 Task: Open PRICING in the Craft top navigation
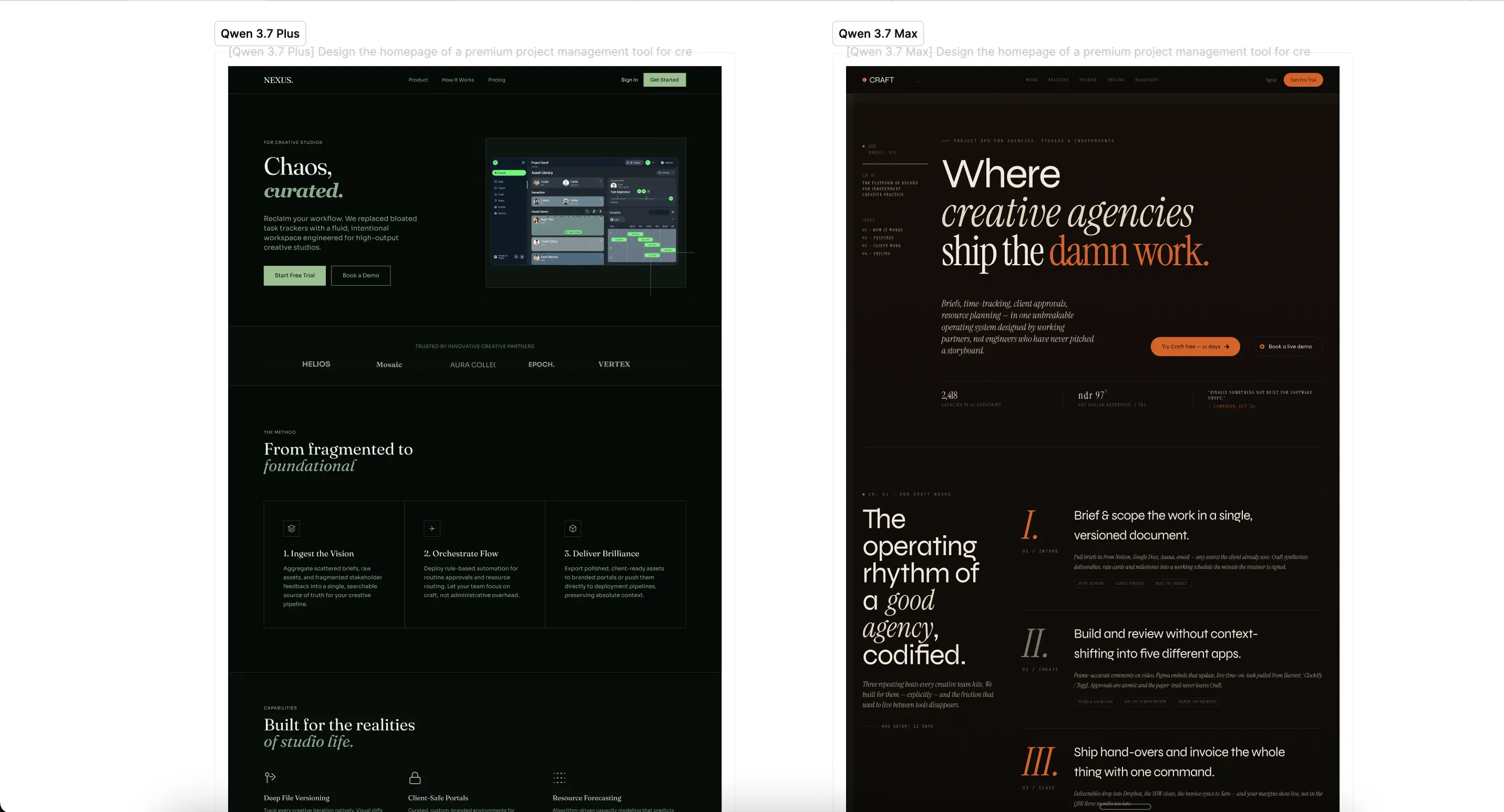[x=1116, y=80]
